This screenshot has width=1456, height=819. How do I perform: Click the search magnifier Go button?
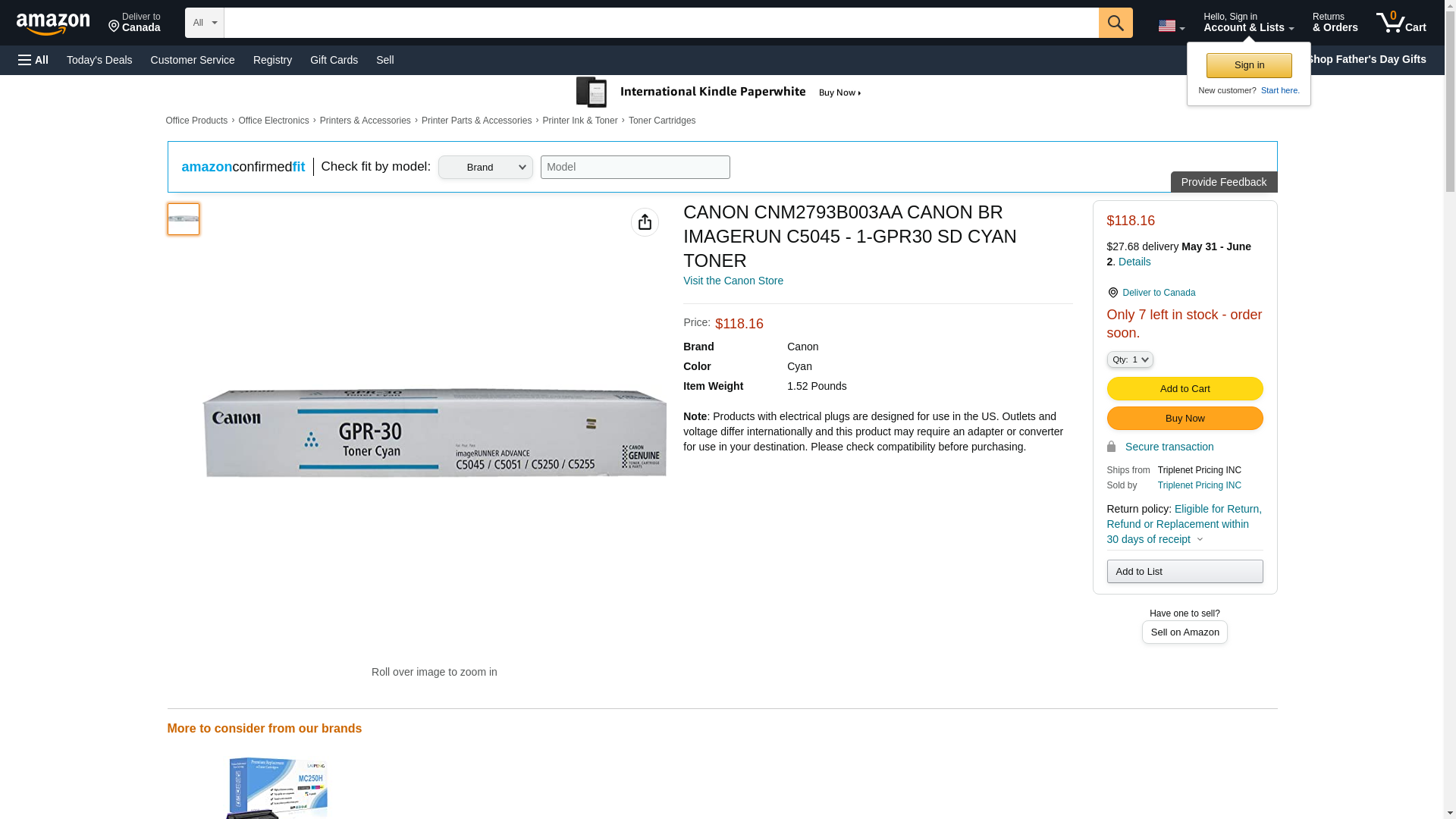coord(1115,23)
